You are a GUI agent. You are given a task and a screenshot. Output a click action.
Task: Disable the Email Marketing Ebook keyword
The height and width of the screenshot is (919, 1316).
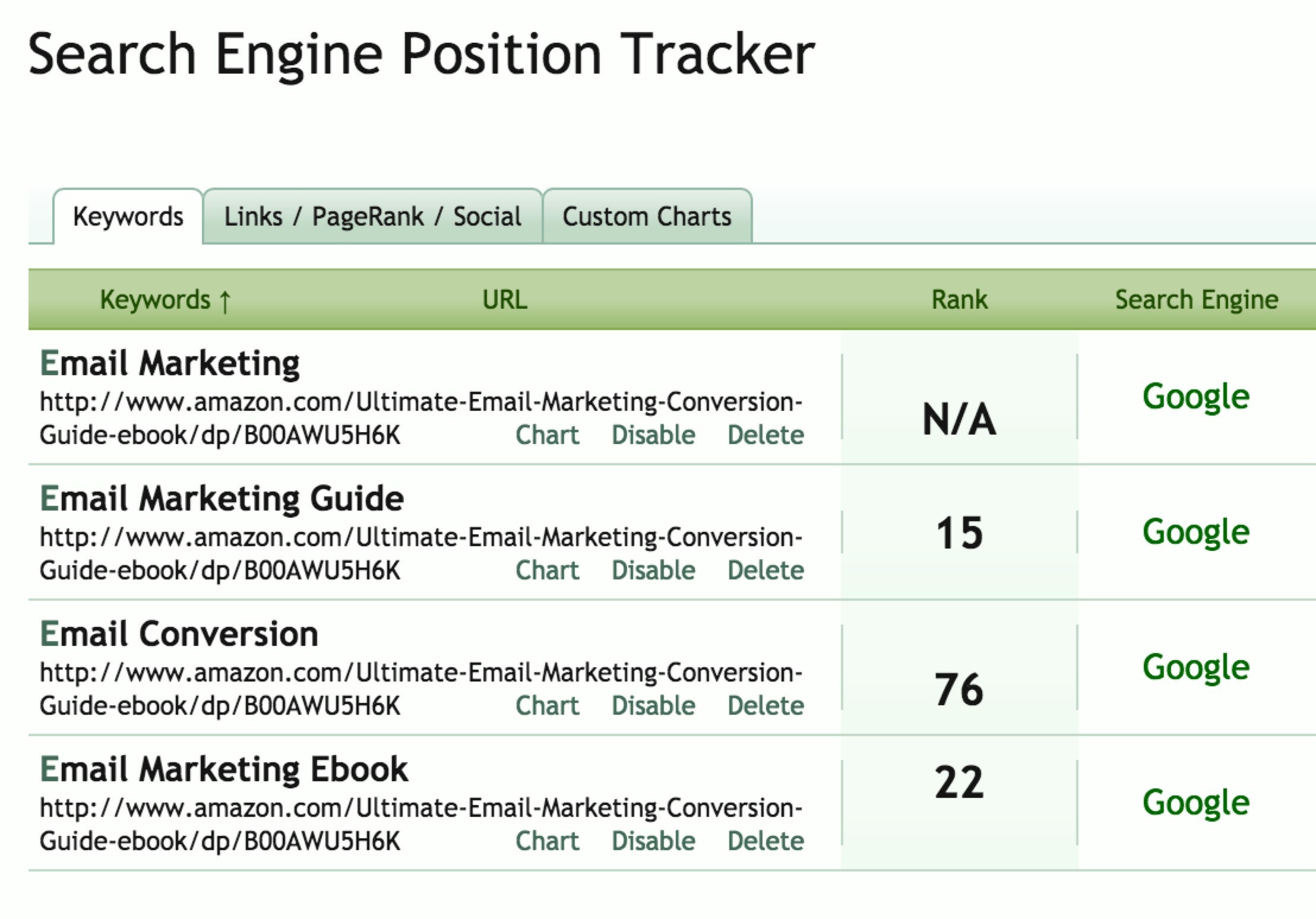coord(653,841)
